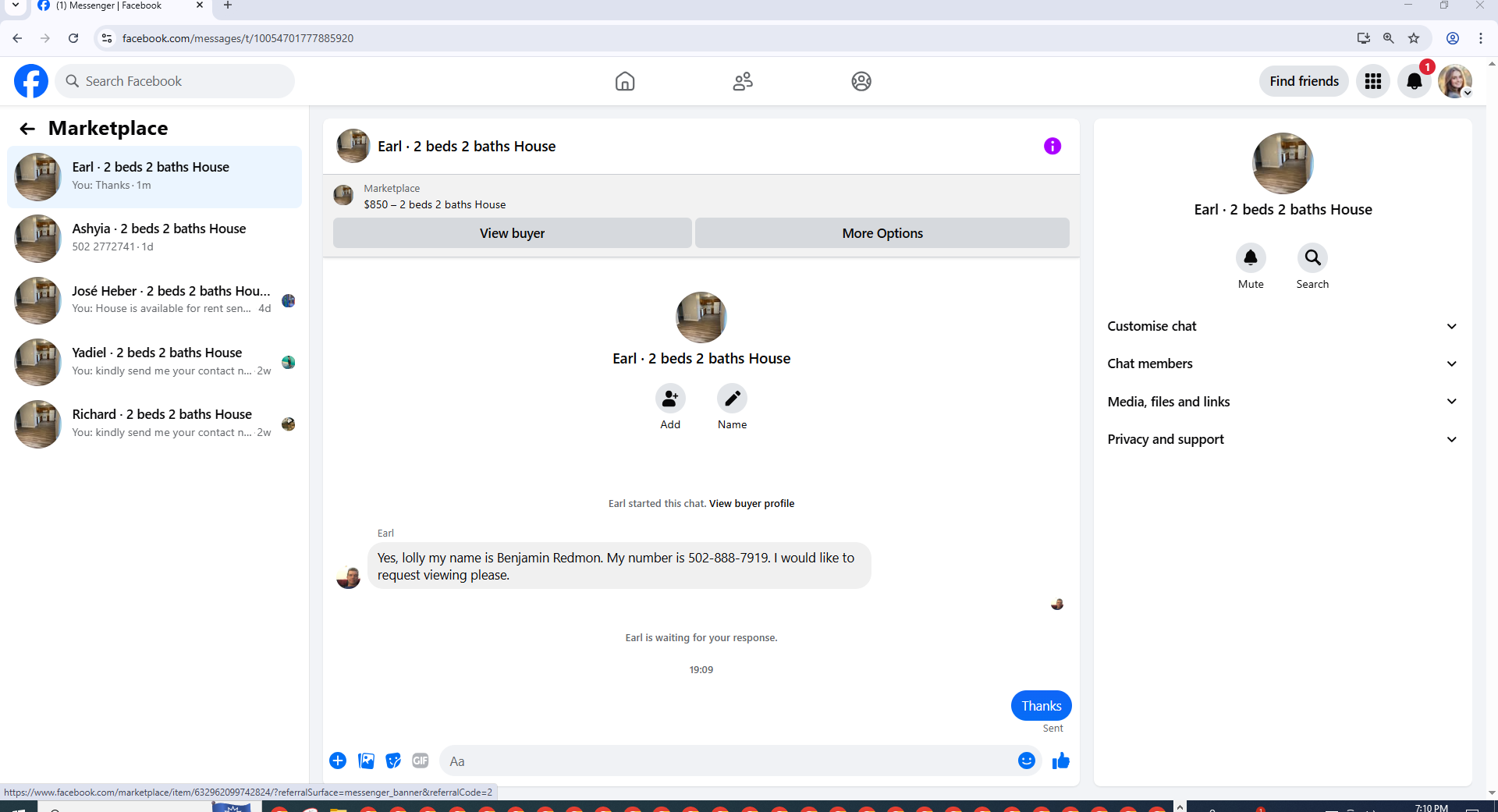Click the More Options button

coord(882,233)
